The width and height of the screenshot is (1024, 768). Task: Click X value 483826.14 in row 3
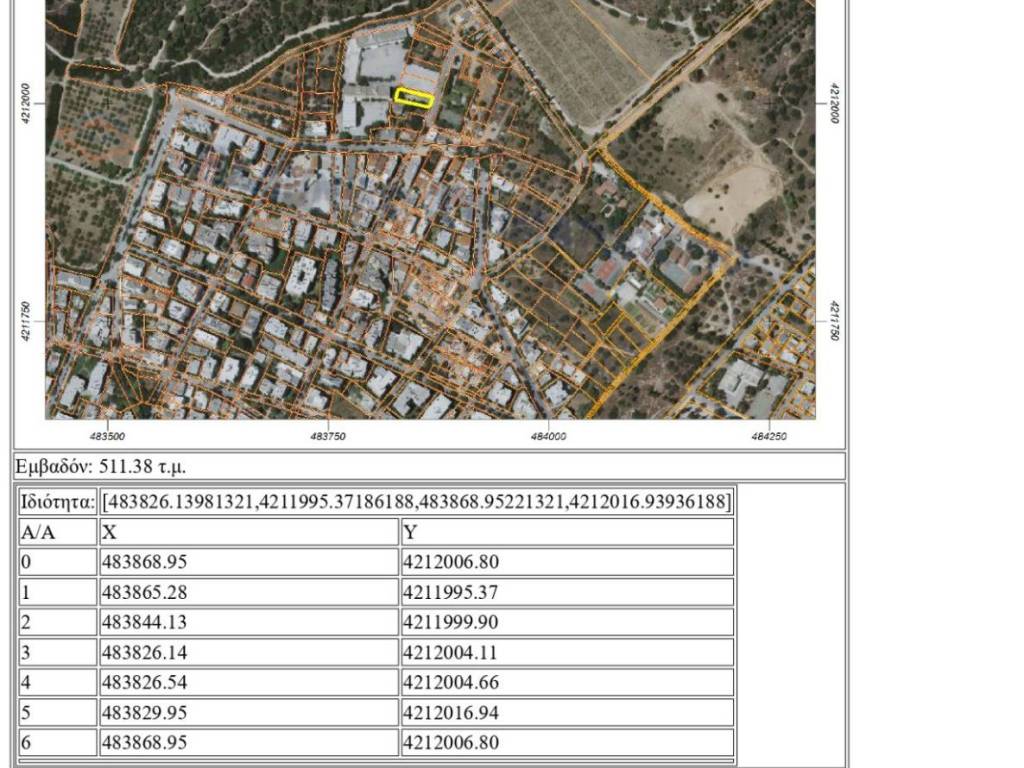(x=144, y=652)
